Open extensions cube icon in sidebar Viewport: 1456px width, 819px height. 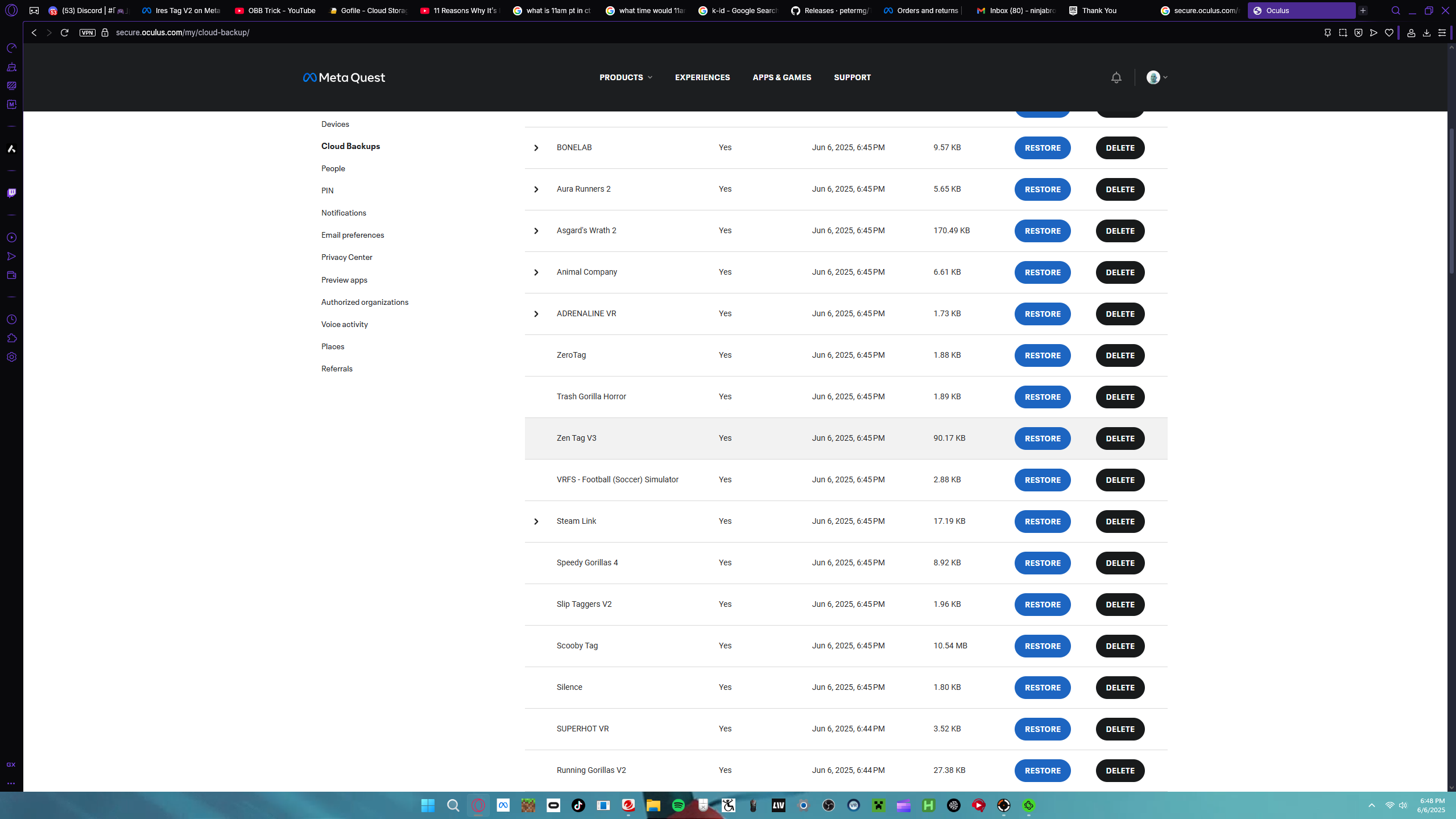11,338
